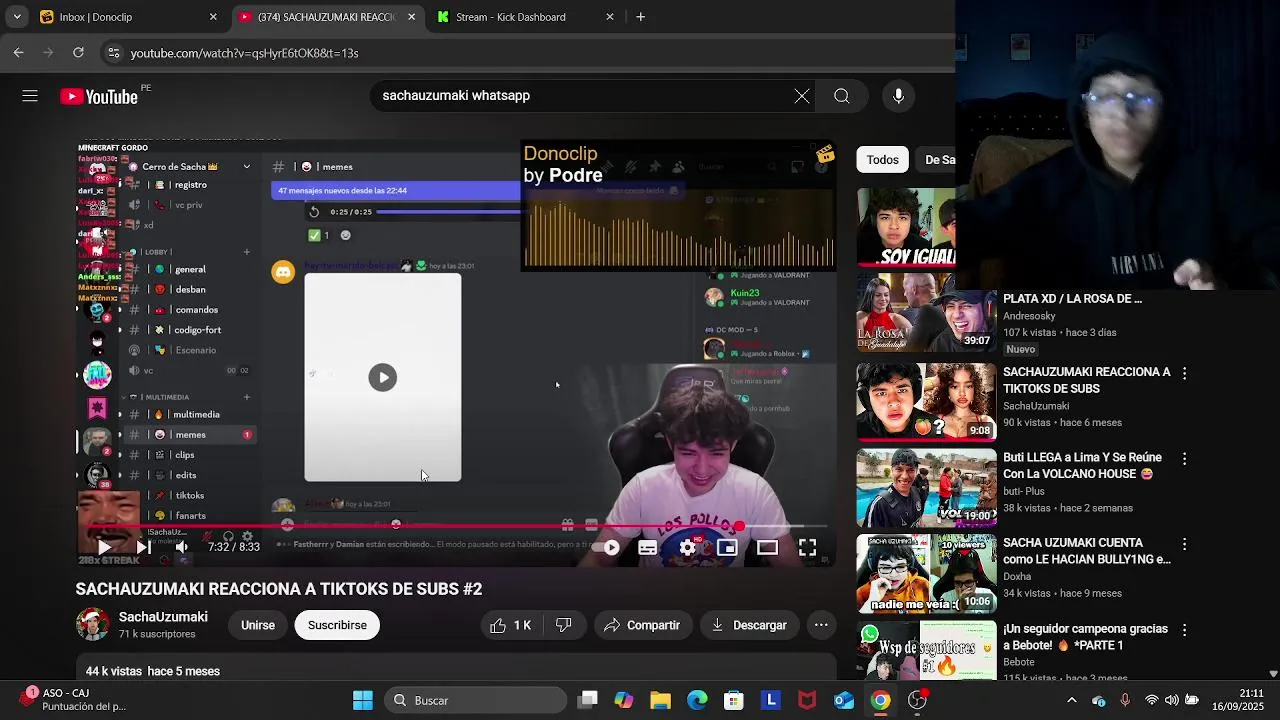Open options for seguidor campeona video
The image size is (1280, 720).
[1184, 631]
